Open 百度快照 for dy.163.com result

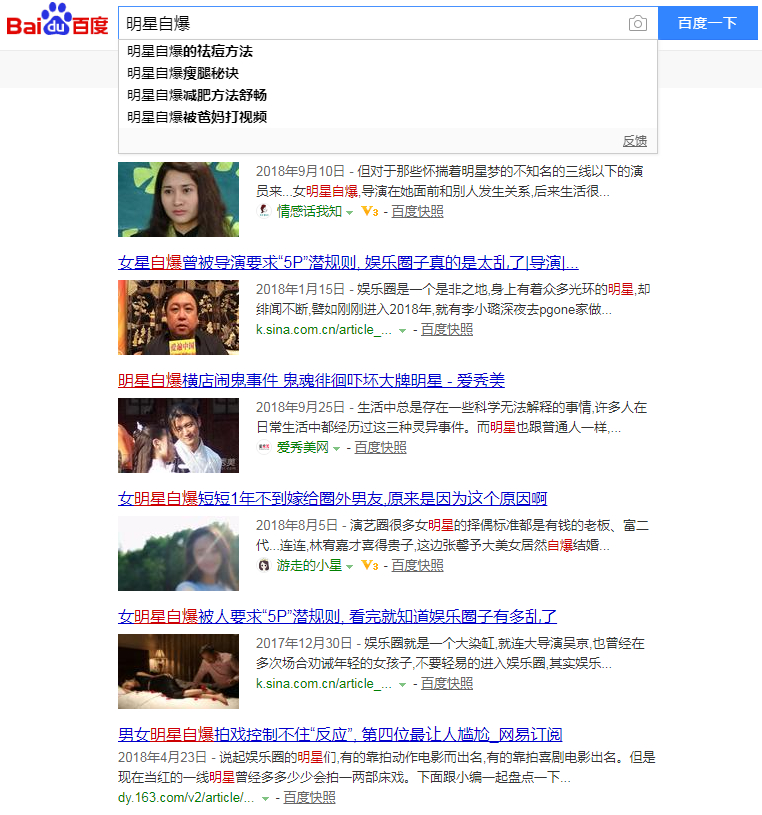click(309, 797)
